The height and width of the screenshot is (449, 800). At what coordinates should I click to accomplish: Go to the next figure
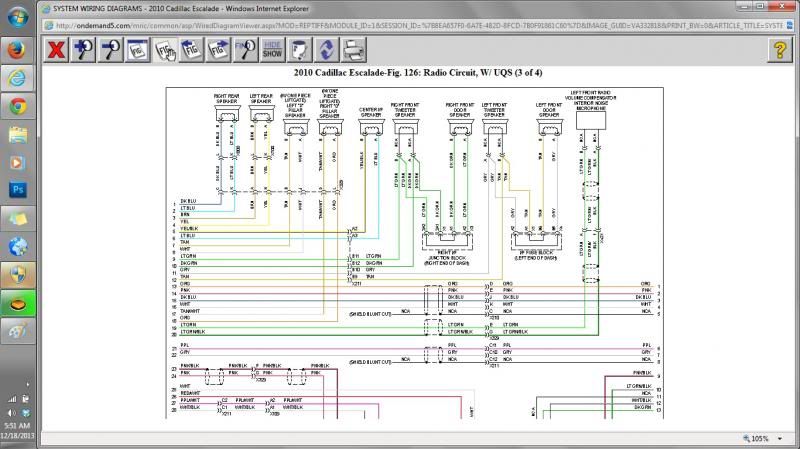pyautogui.click(x=218, y=50)
